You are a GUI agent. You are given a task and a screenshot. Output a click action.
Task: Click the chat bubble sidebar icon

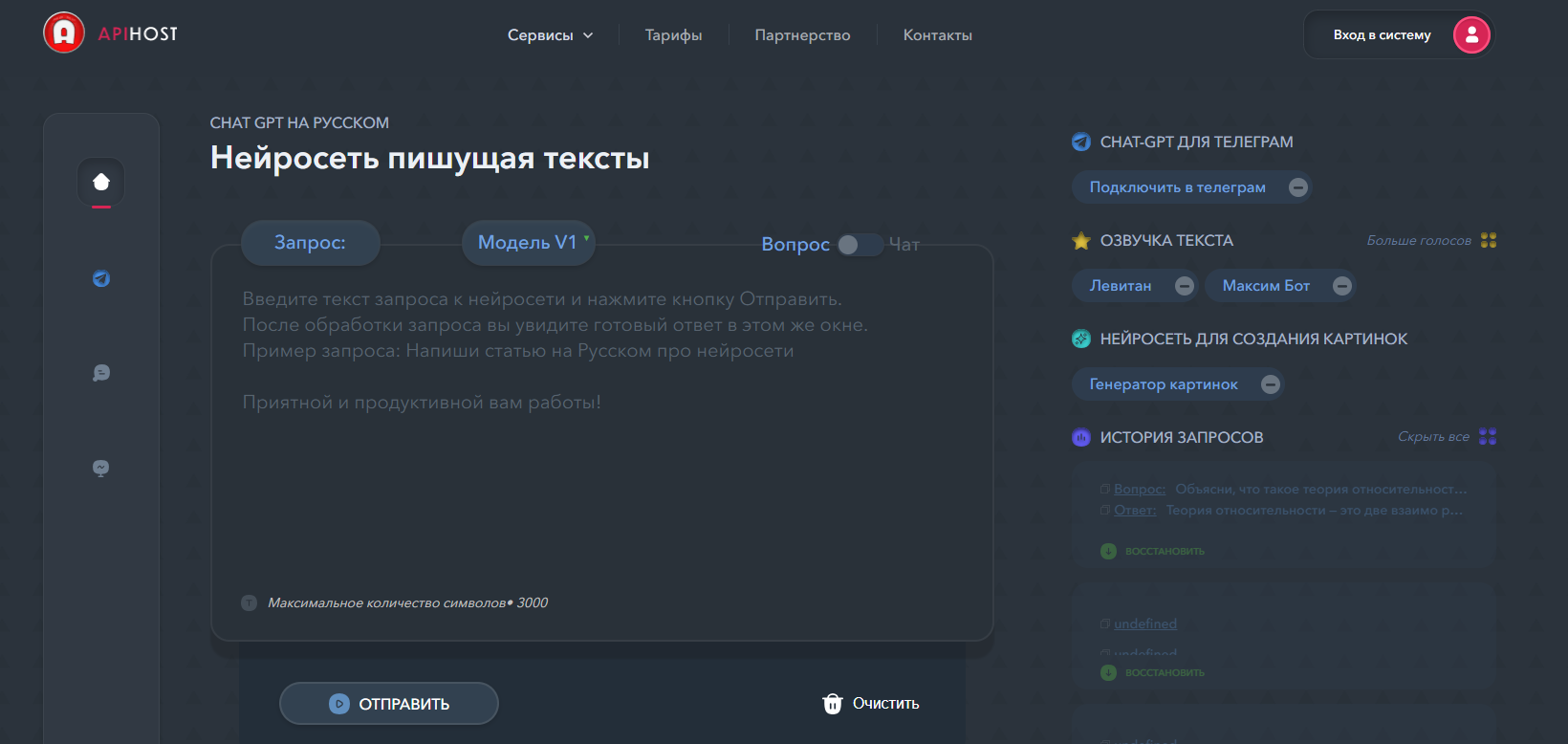coord(101,373)
